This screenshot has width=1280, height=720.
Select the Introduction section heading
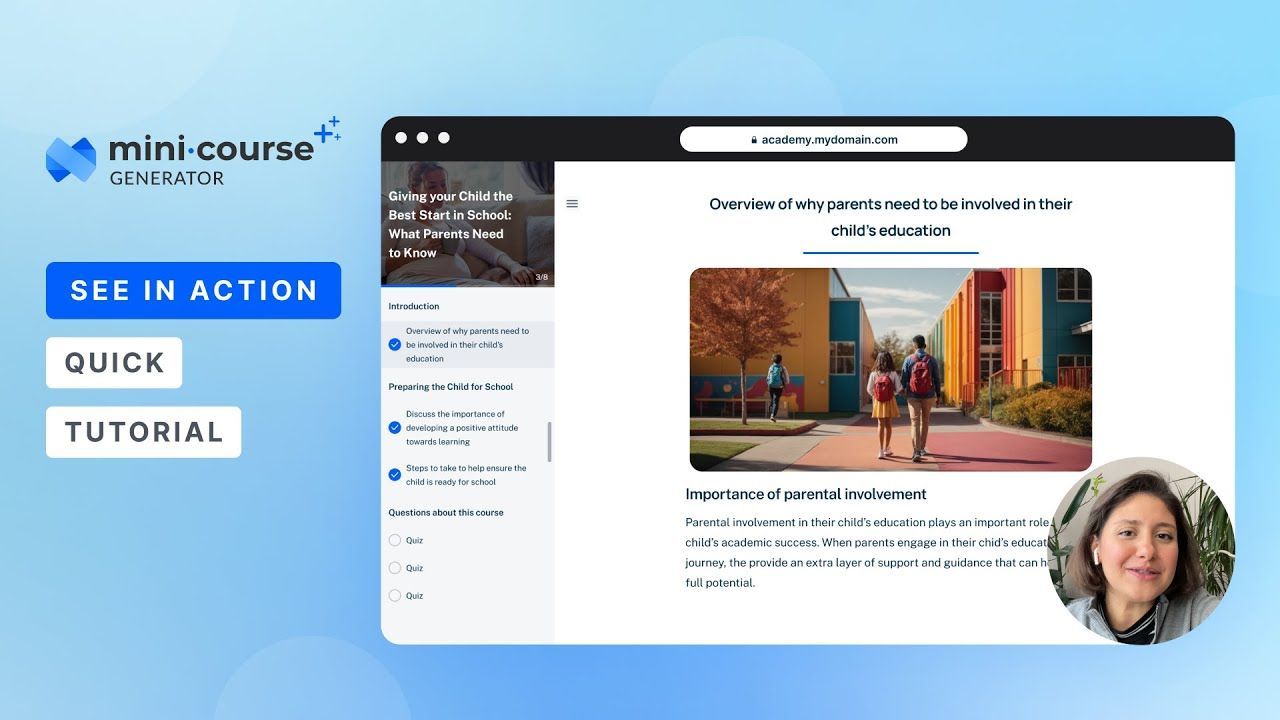[x=414, y=306]
